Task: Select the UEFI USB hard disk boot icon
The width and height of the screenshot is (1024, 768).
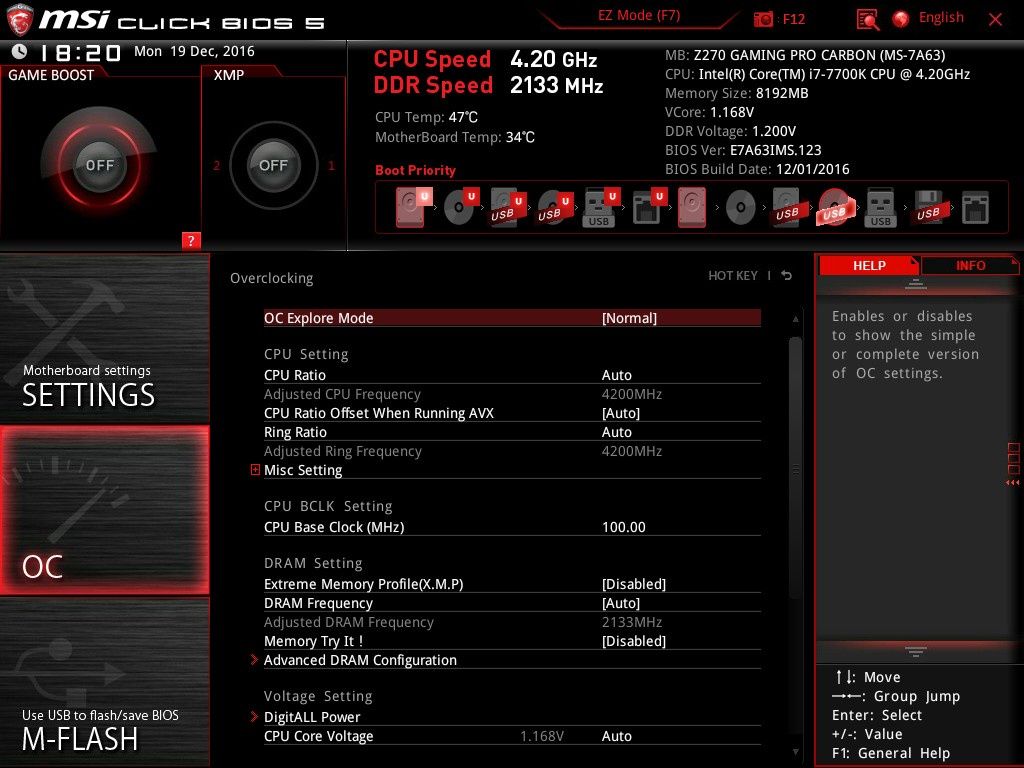Action: point(508,207)
